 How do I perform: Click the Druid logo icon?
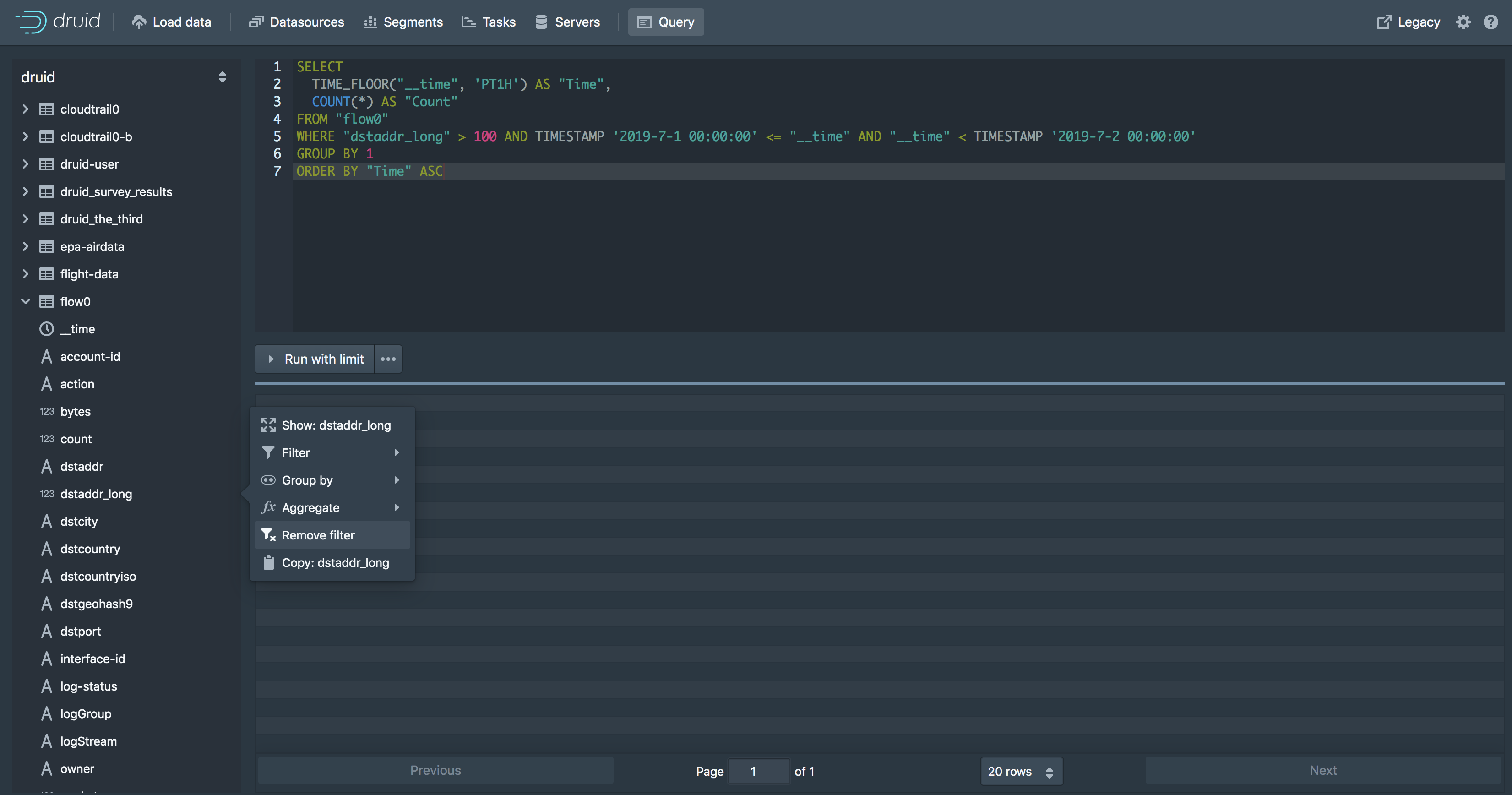[31, 22]
